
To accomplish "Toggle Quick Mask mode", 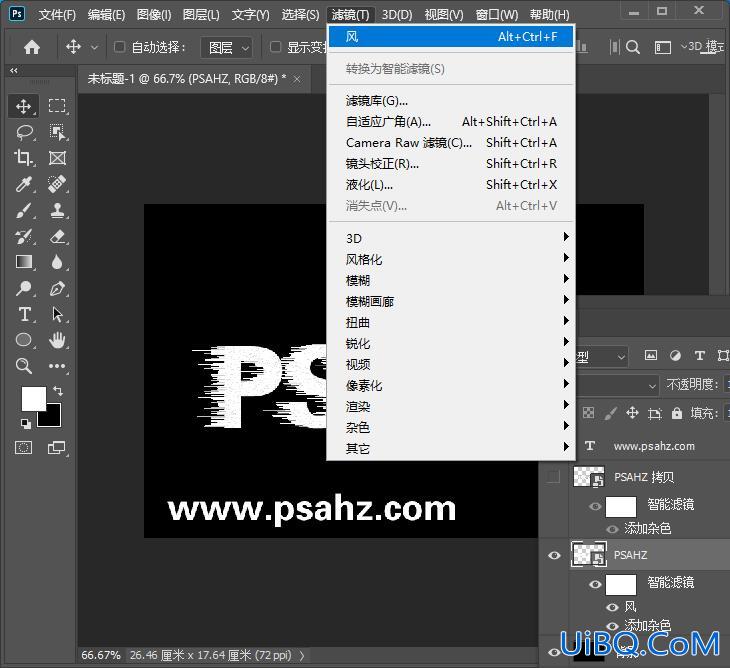I will pos(23,448).
